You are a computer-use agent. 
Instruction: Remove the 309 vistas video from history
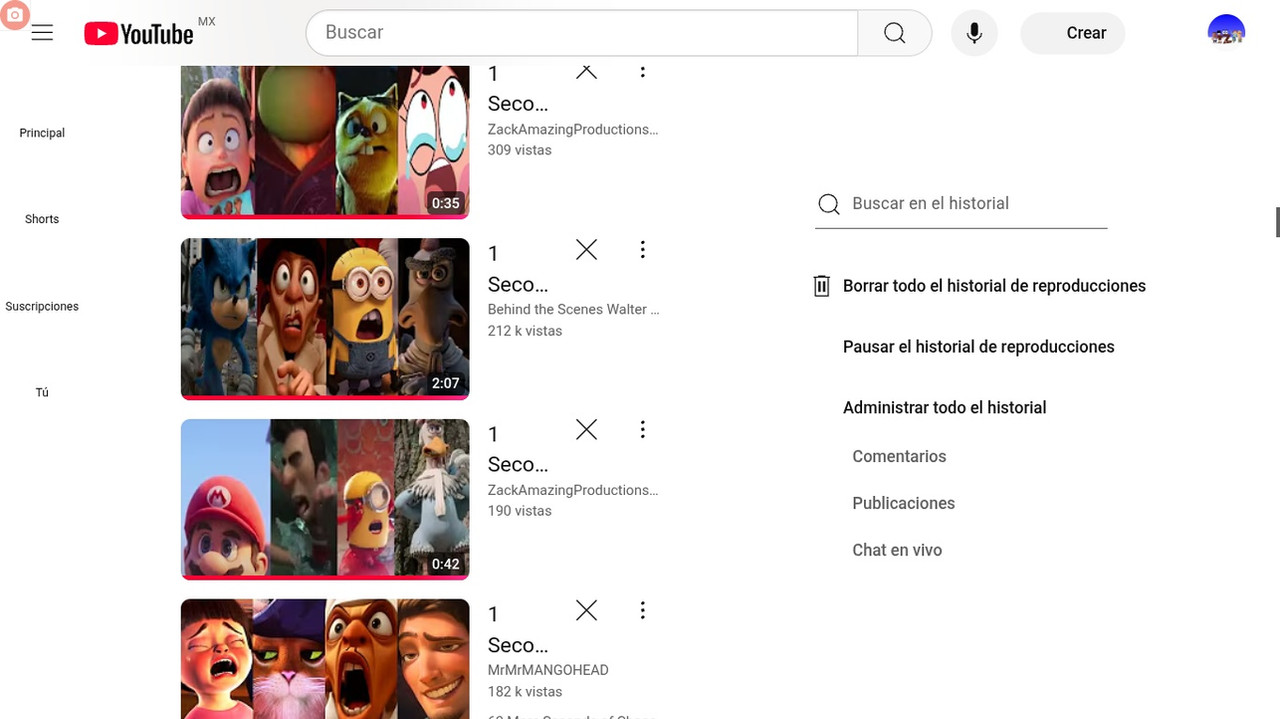(587, 71)
